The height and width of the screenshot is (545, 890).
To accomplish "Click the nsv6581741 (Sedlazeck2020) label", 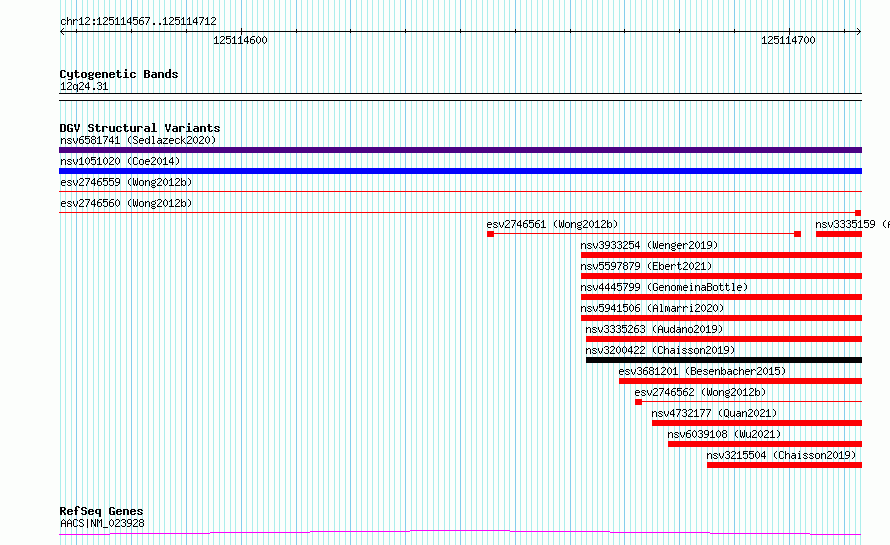I will (x=138, y=140).
